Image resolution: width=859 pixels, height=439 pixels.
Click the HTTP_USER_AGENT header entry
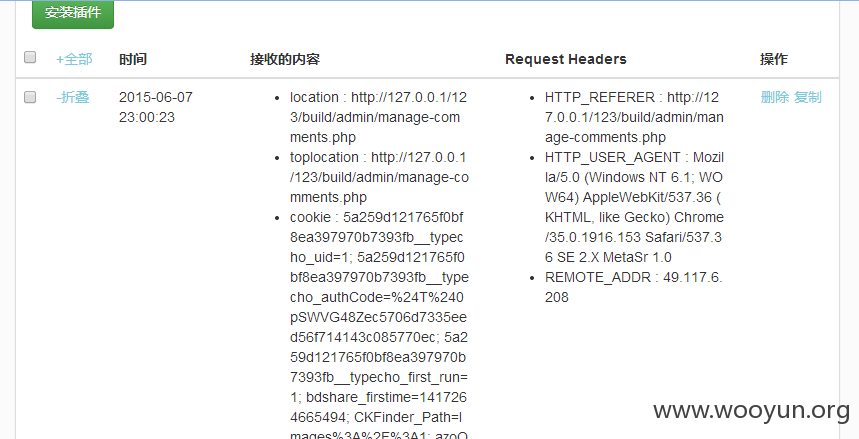(634, 207)
